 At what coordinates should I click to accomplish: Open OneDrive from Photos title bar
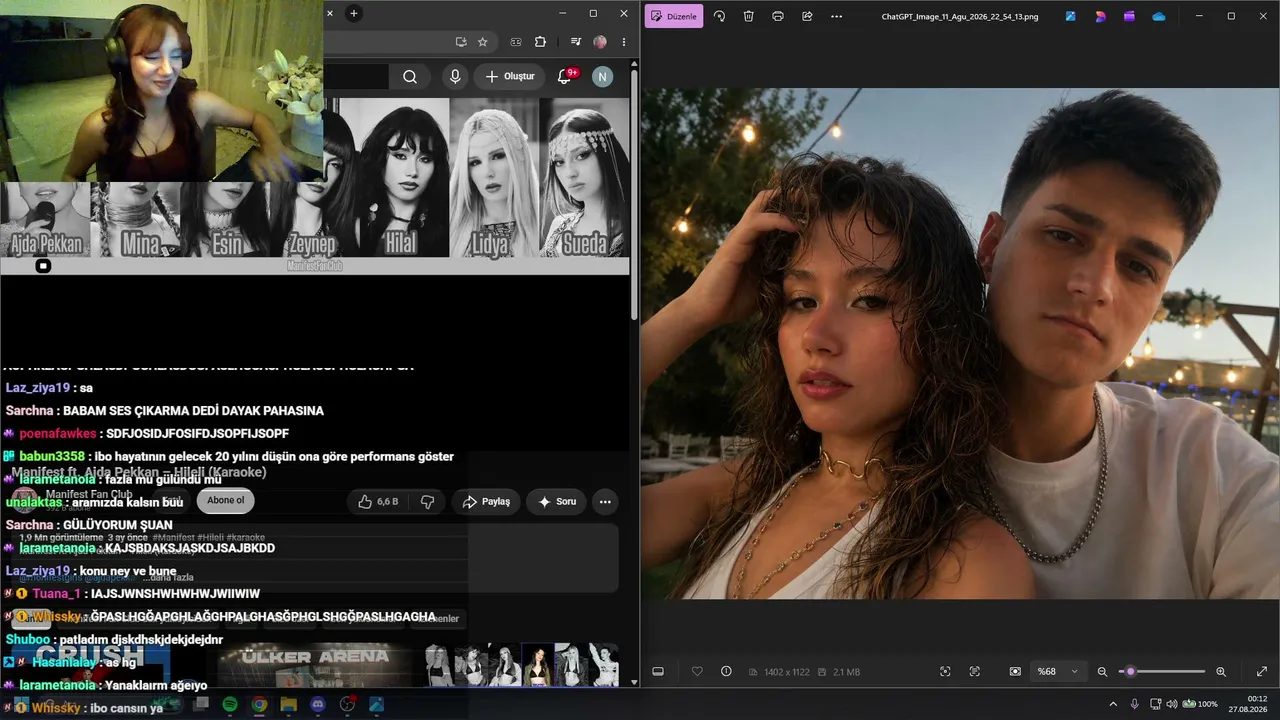(1159, 16)
